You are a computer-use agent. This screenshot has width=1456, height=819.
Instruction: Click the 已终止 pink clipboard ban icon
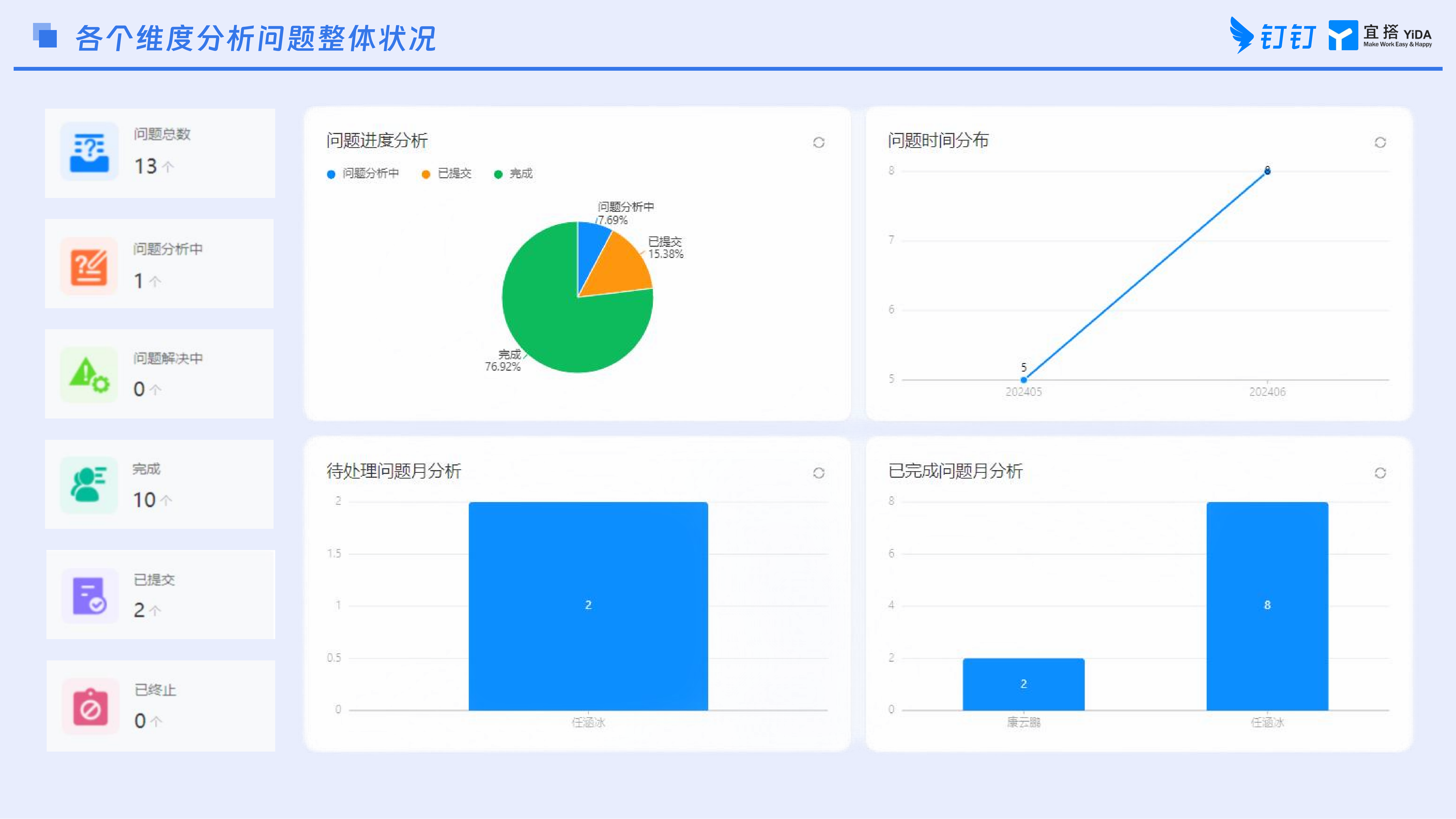(90, 707)
